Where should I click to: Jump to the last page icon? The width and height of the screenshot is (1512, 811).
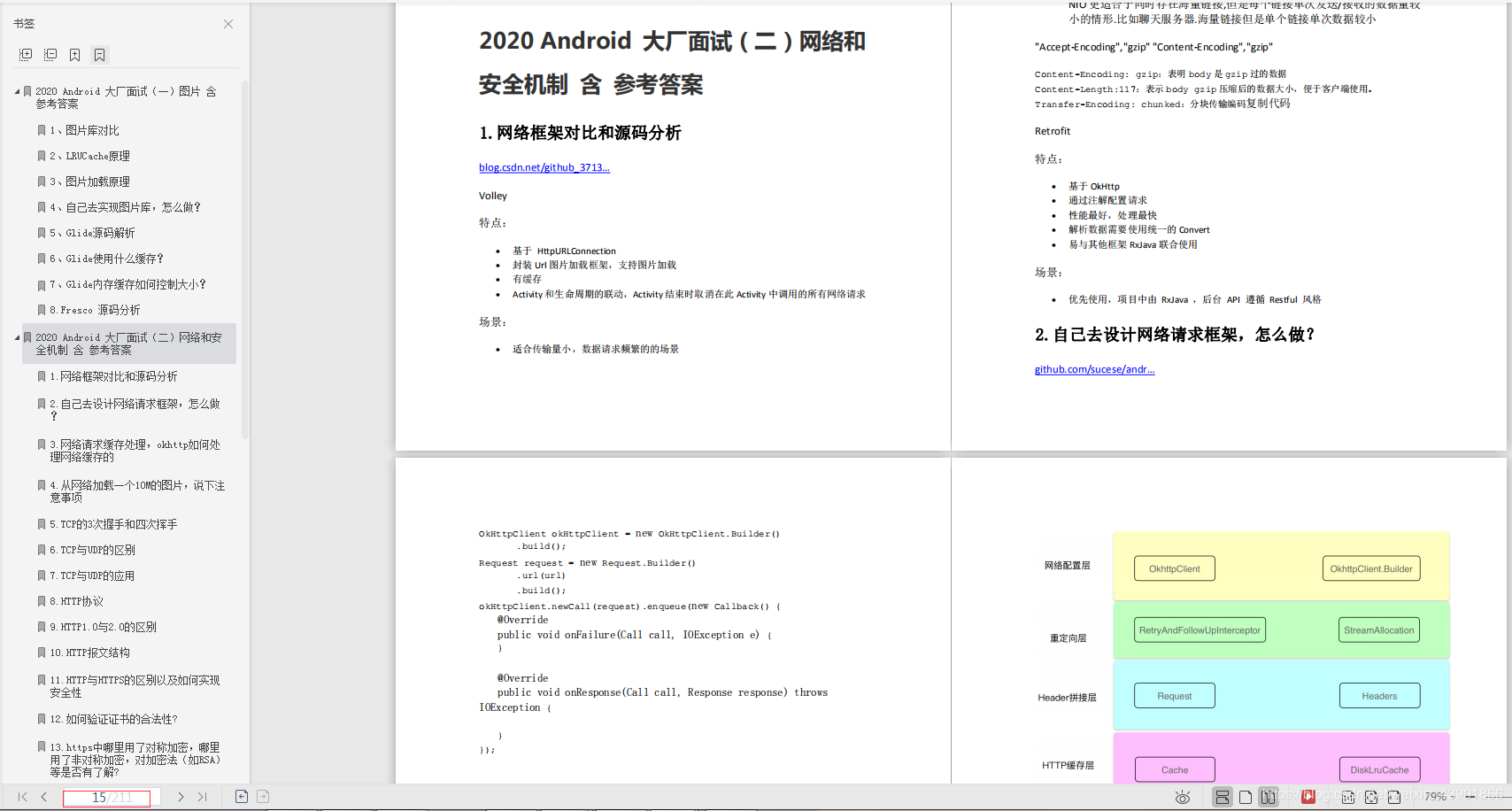203,797
